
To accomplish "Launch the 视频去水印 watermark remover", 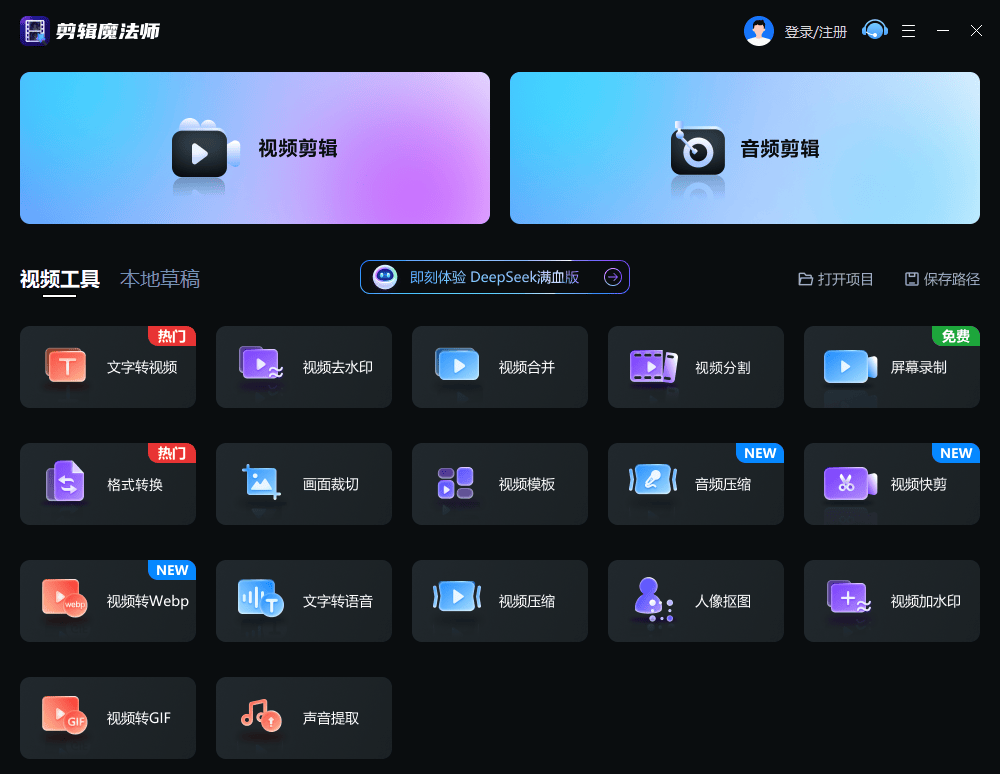I will 304,367.
